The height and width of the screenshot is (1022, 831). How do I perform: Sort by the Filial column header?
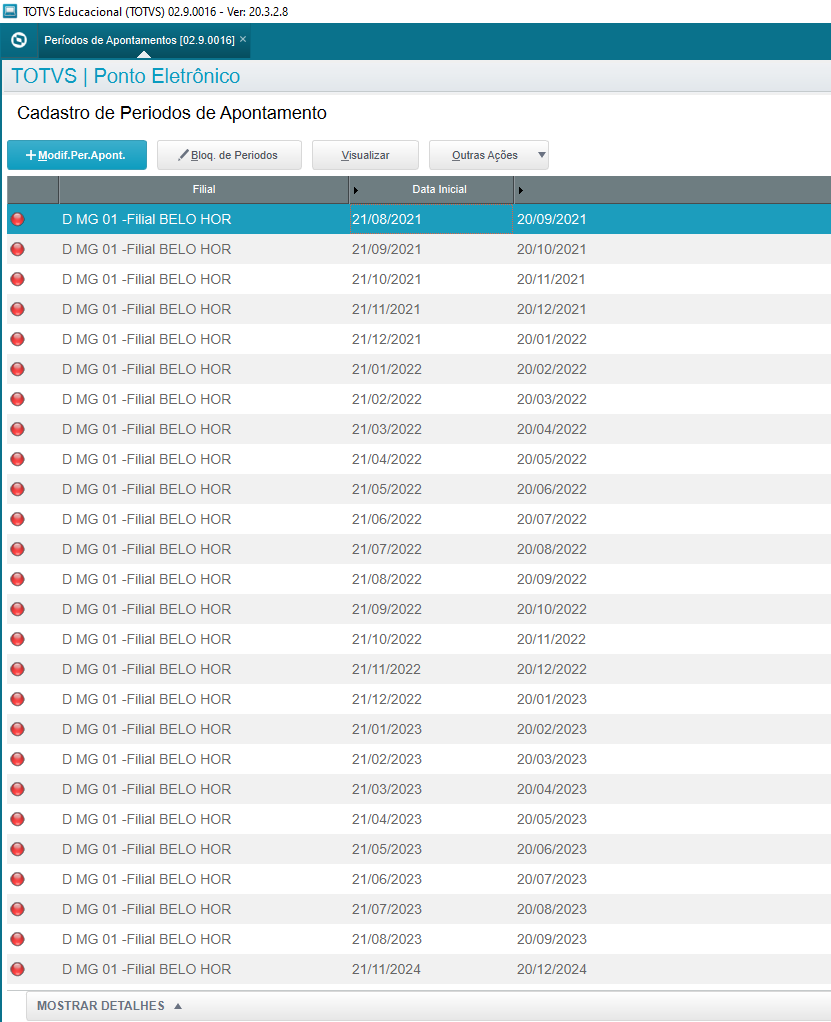tap(203, 189)
